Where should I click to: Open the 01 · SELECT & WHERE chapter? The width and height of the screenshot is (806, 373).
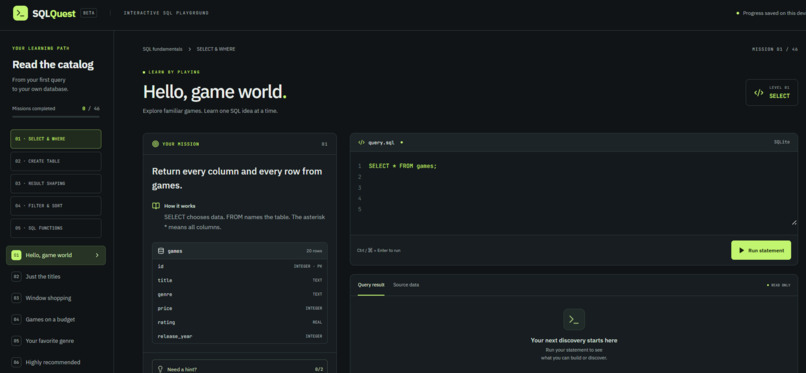coord(56,139)
